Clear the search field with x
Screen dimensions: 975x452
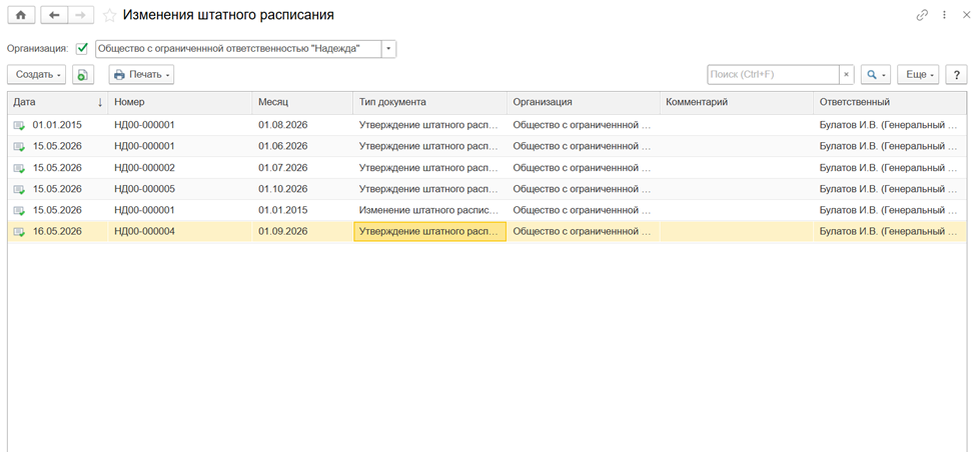846,75
